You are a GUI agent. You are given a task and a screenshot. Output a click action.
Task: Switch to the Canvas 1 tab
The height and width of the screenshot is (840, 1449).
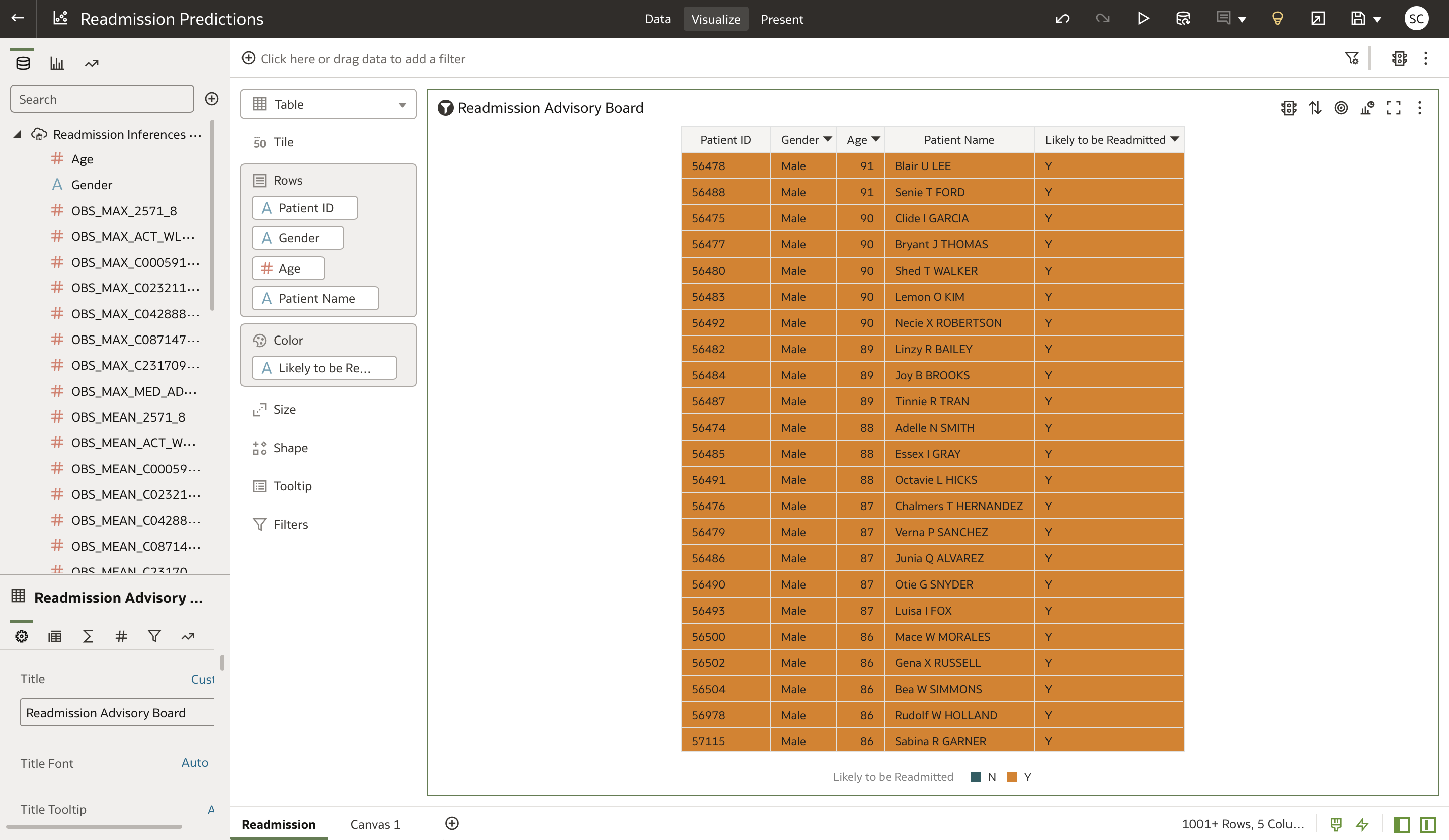point(375,824)
